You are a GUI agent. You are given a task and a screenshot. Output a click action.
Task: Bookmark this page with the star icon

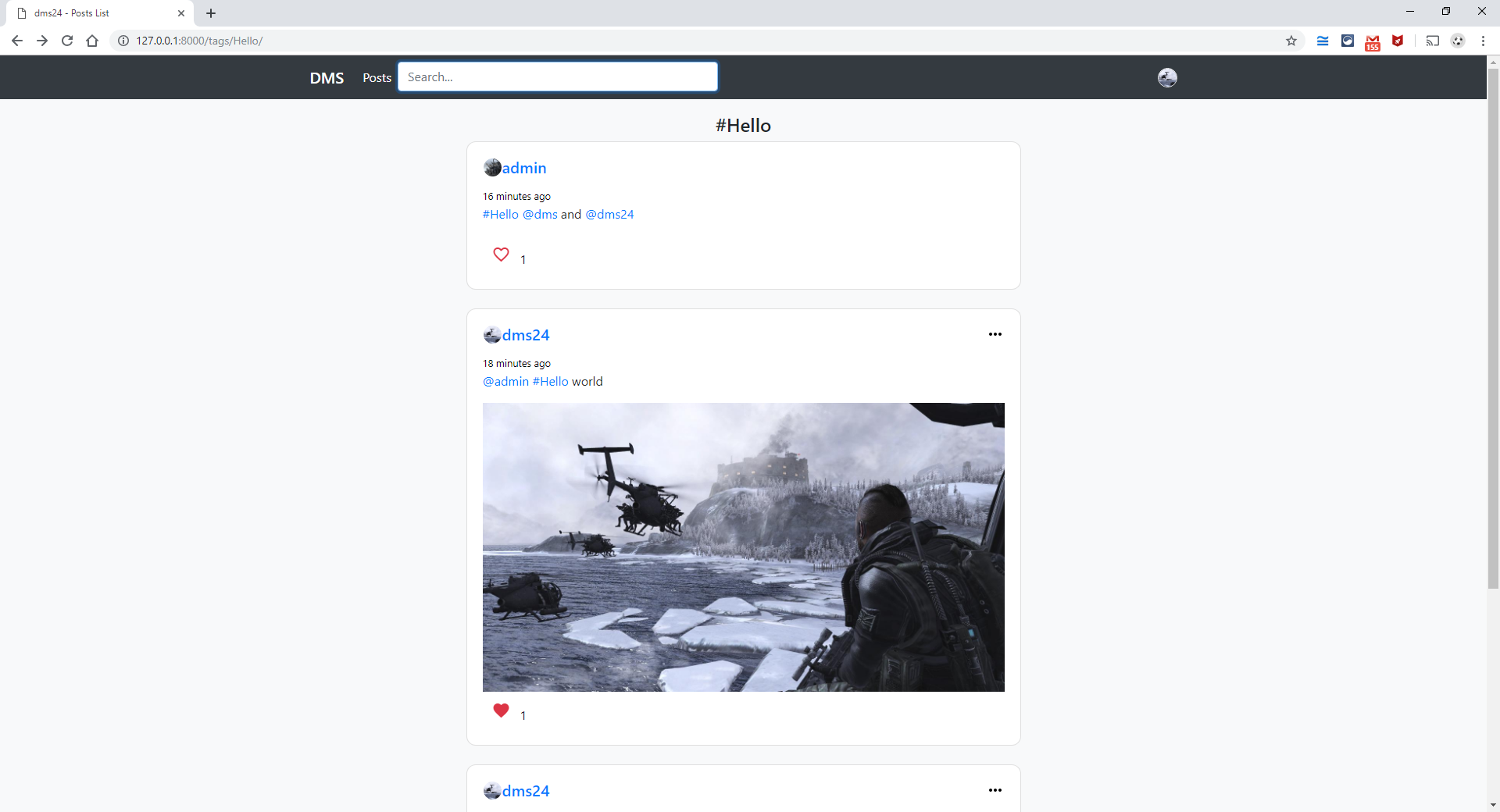1291,41
